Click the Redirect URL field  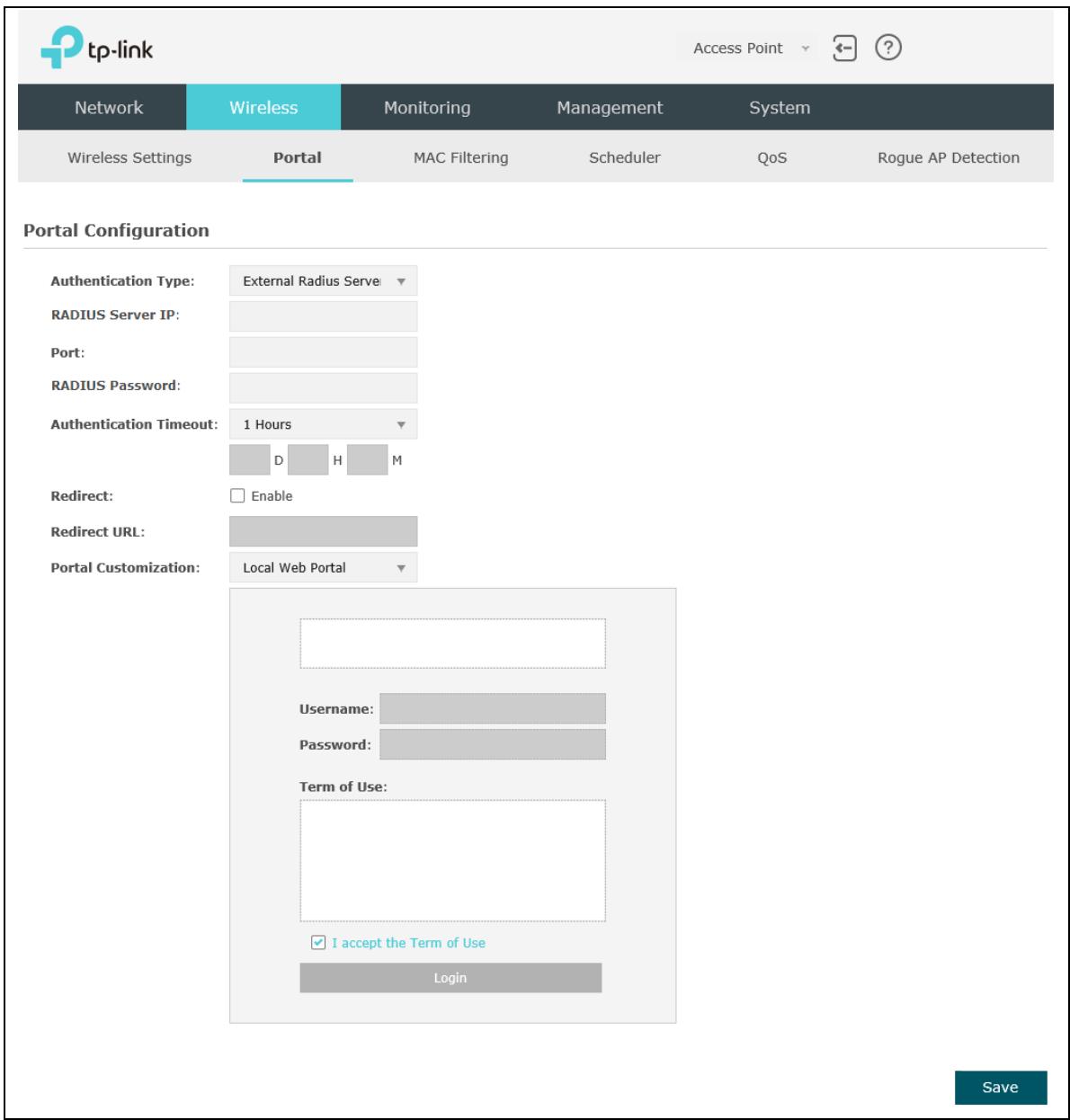(324, 531)
